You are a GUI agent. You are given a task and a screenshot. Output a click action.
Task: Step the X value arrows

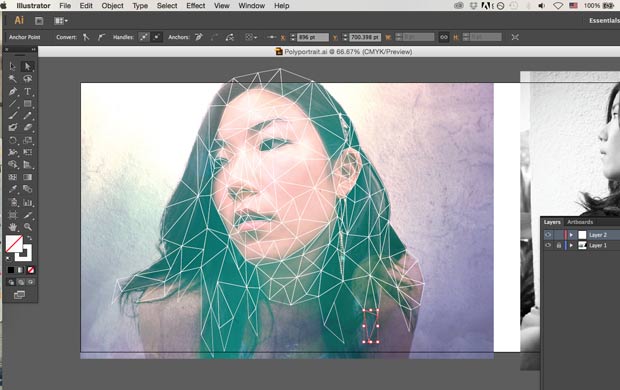[x=293, y=37]
